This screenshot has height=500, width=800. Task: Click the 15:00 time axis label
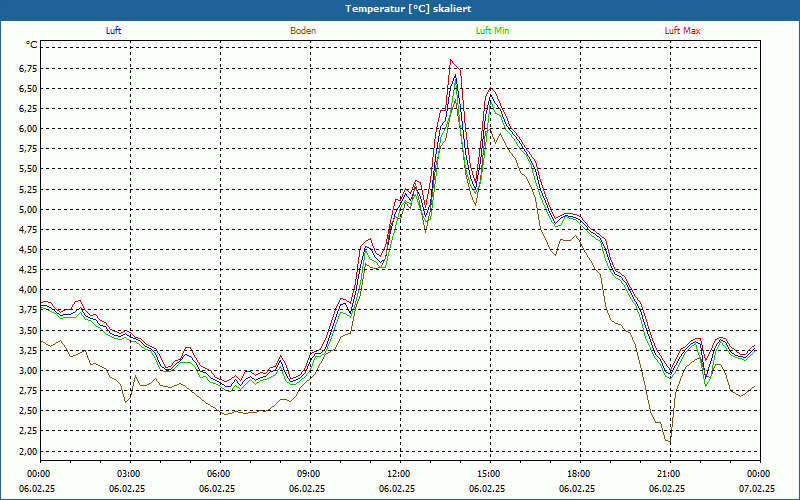click(x=490, y=474)
